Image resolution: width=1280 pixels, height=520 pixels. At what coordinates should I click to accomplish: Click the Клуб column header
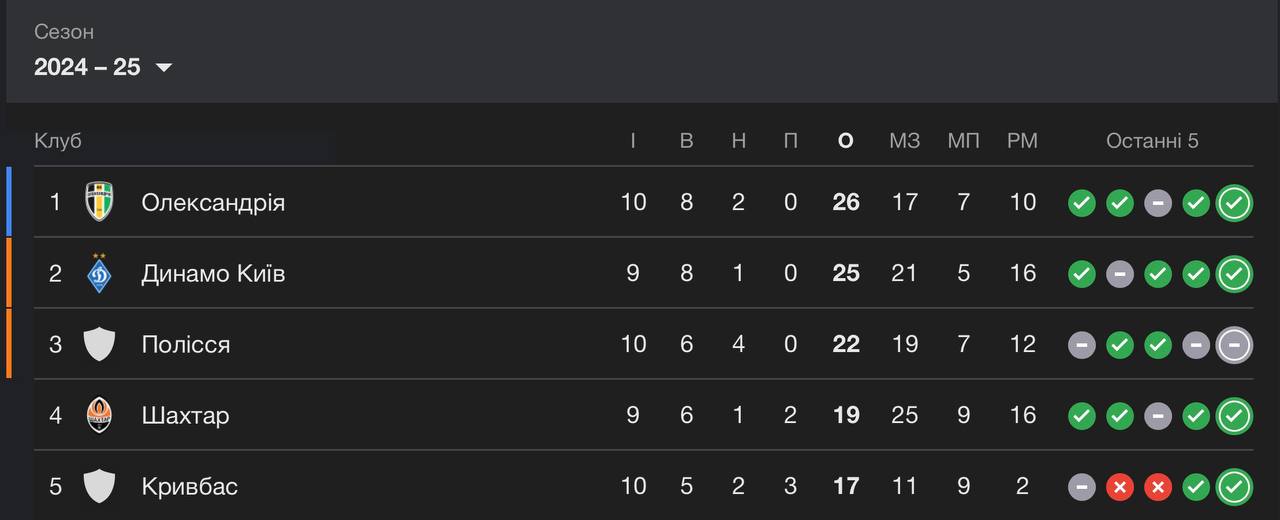pyautogui.click(x=58, y=141)
